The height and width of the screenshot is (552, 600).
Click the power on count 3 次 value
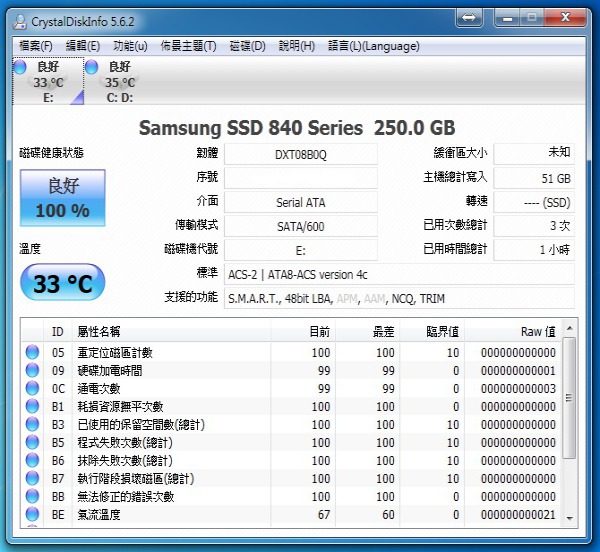(x=534, y=226)
